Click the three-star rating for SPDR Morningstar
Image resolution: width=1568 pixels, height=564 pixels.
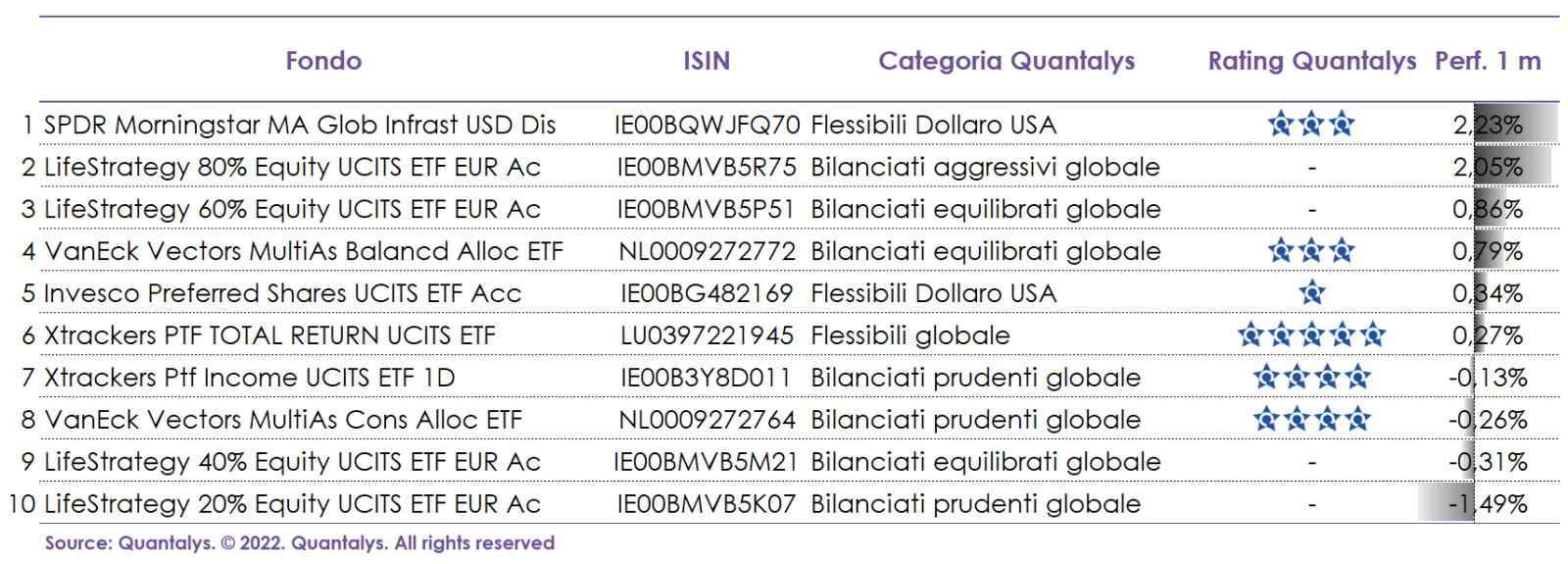point(1311,125)
